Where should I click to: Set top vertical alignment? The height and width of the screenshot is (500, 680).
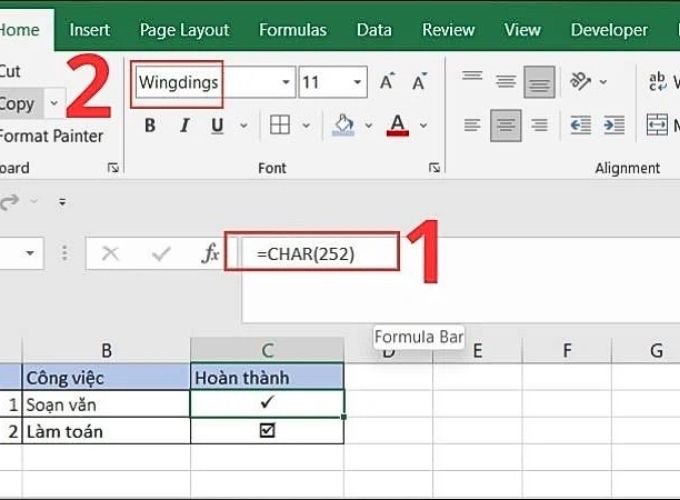pos(472,76)
